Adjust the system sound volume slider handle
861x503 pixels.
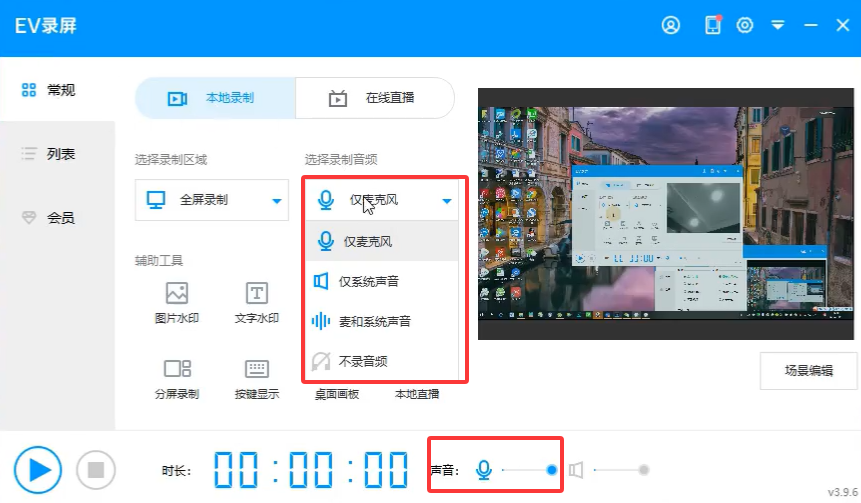coord(644,470)
